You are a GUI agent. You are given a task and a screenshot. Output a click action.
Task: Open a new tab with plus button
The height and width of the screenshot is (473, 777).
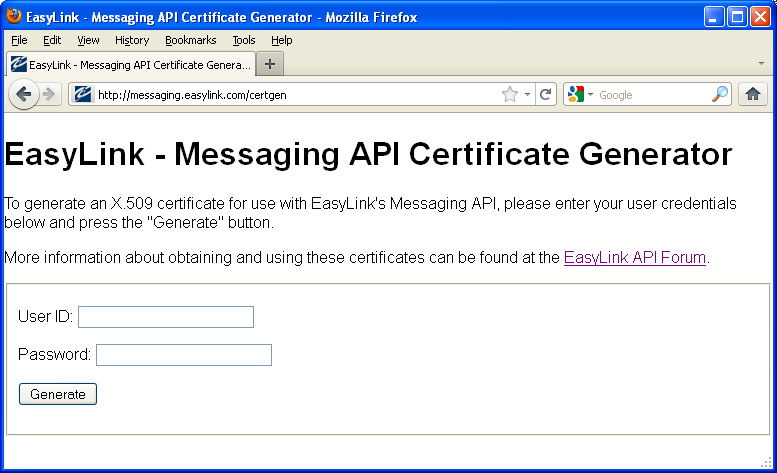270,64
